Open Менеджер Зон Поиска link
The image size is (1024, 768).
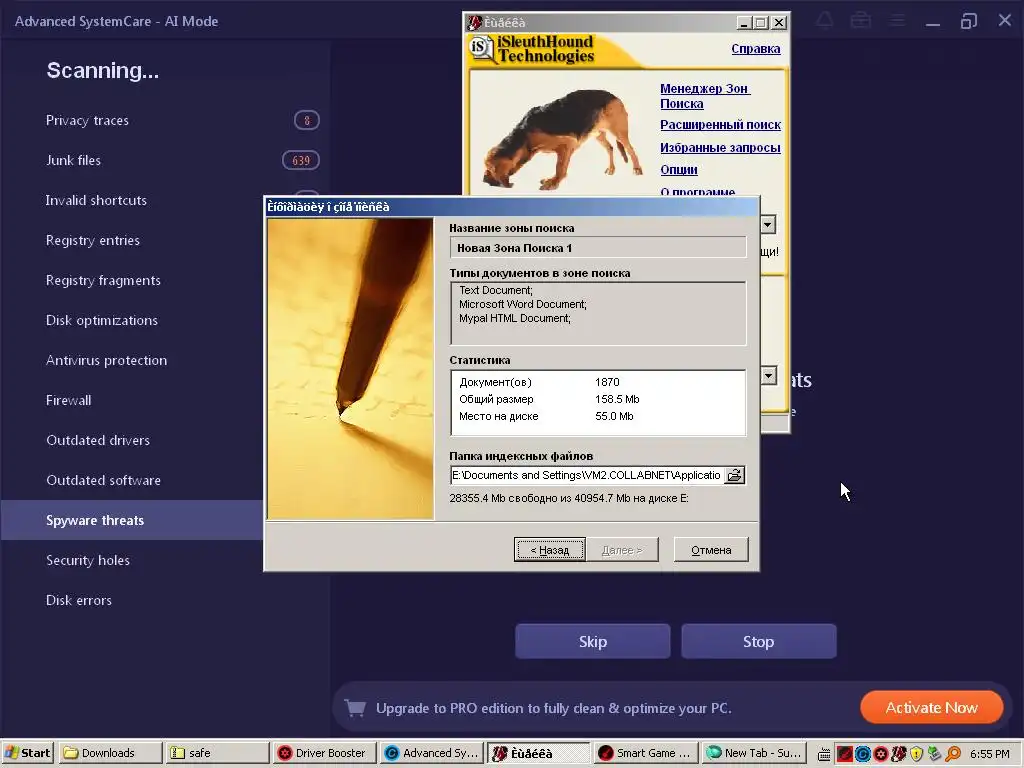(x=705, y=95)
